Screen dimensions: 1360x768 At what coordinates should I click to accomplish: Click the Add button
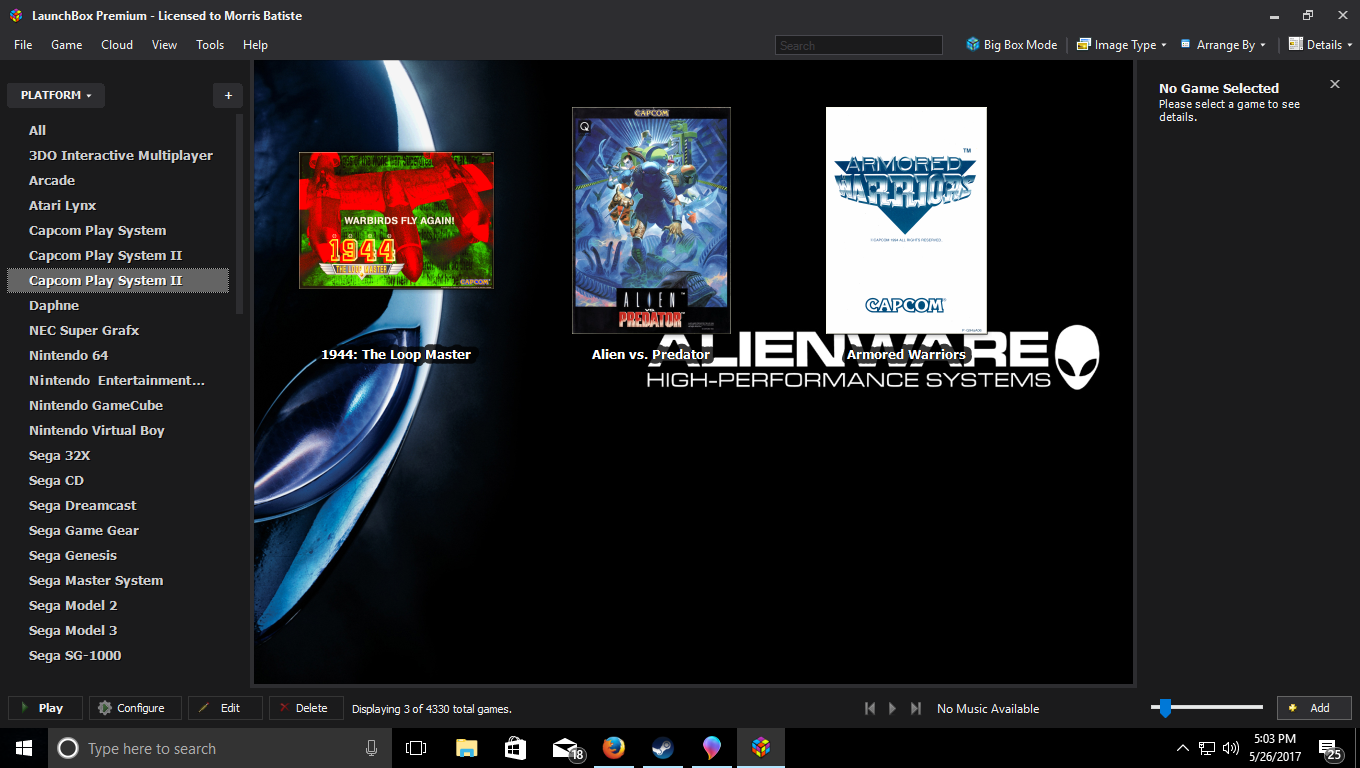click(x=1314, y=708)
